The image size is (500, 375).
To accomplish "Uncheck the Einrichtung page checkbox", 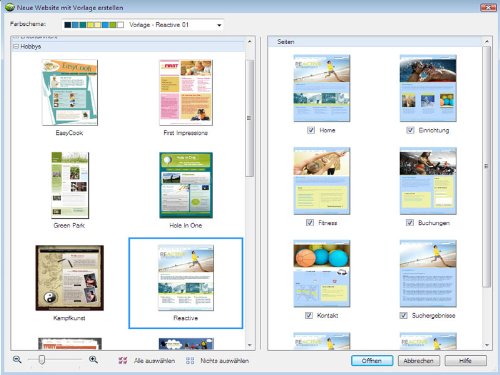I will click(x=410, y=130).
